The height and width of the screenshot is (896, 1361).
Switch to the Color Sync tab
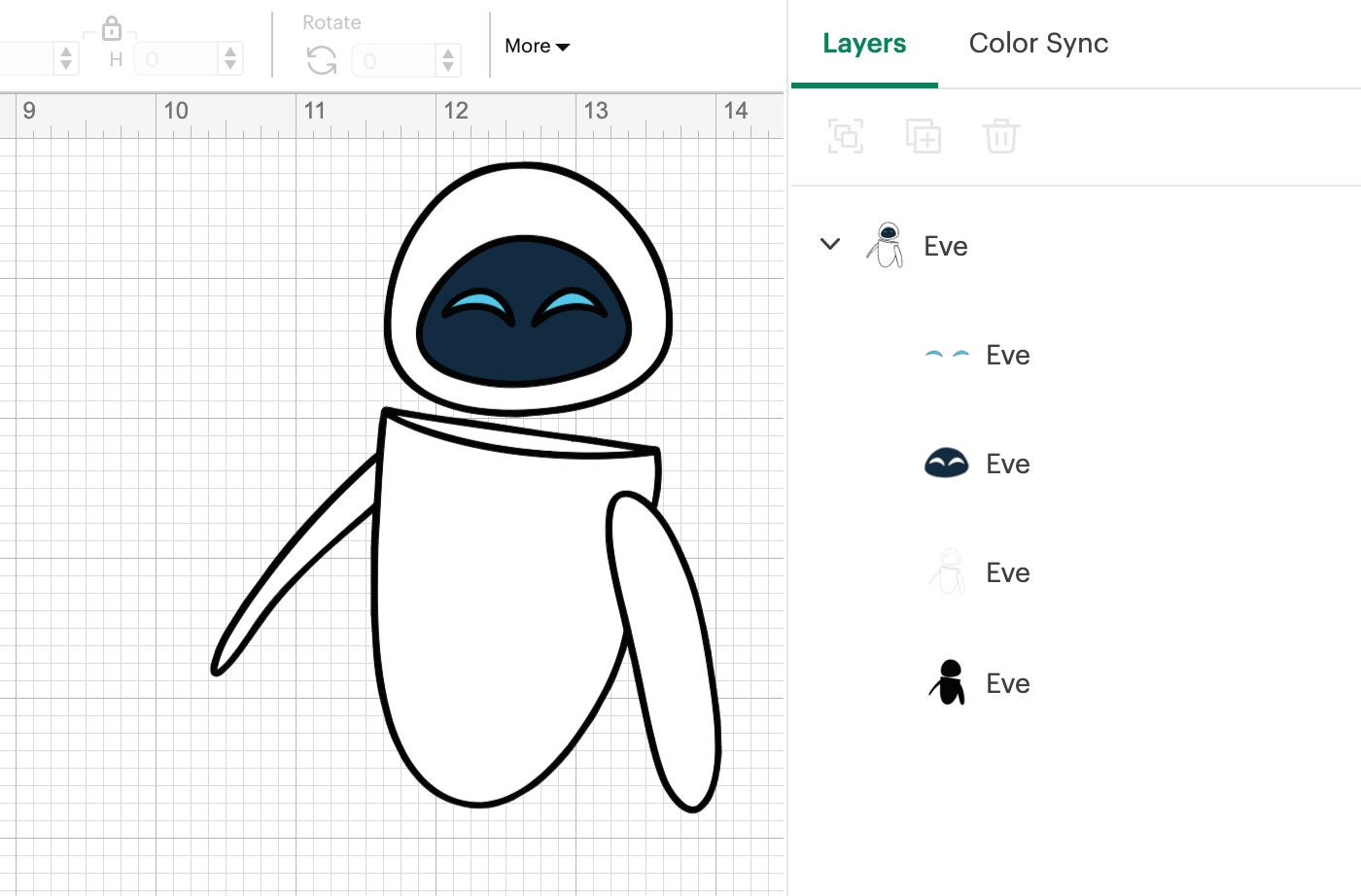tap(1037, 43)
